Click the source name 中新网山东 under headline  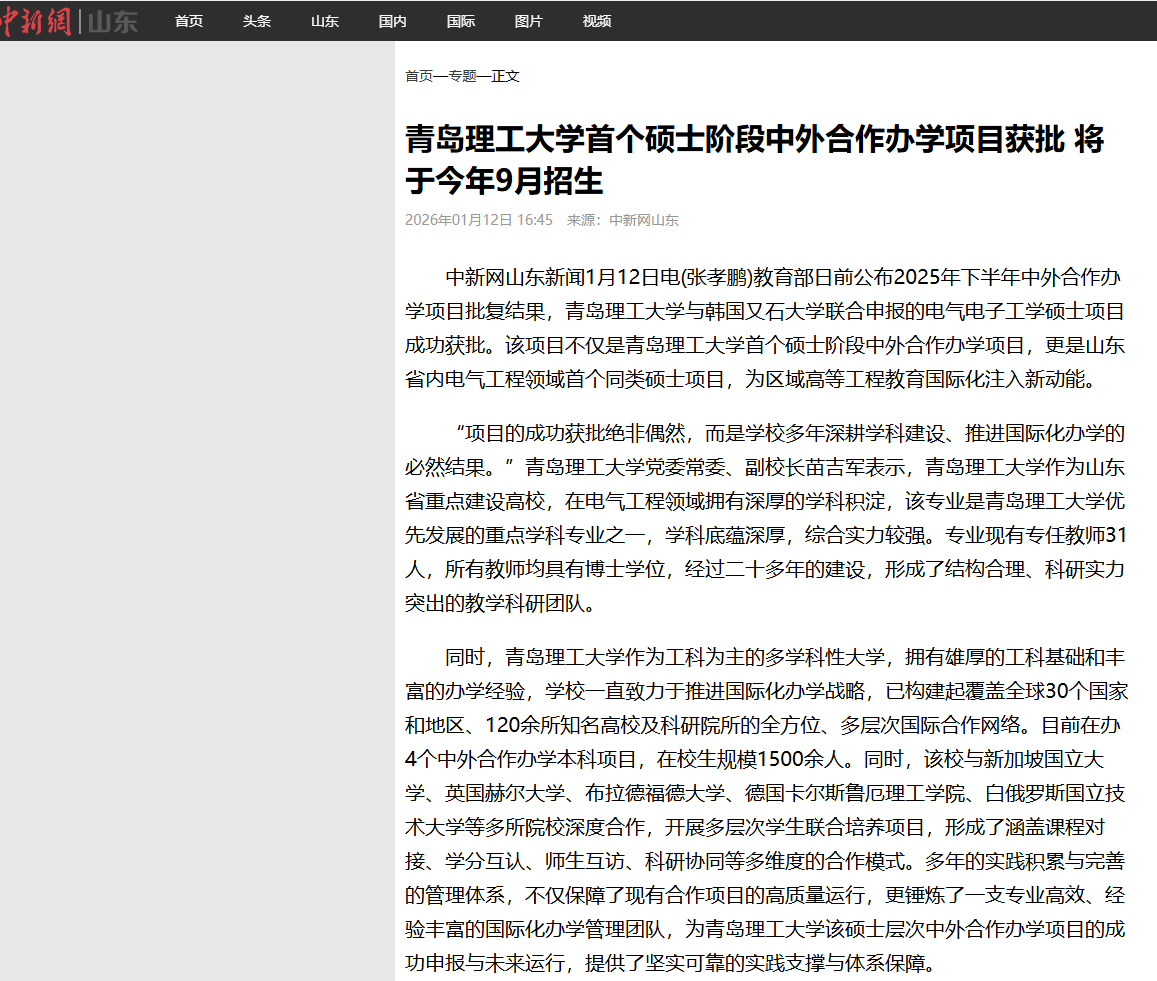[x=644, y=220]
